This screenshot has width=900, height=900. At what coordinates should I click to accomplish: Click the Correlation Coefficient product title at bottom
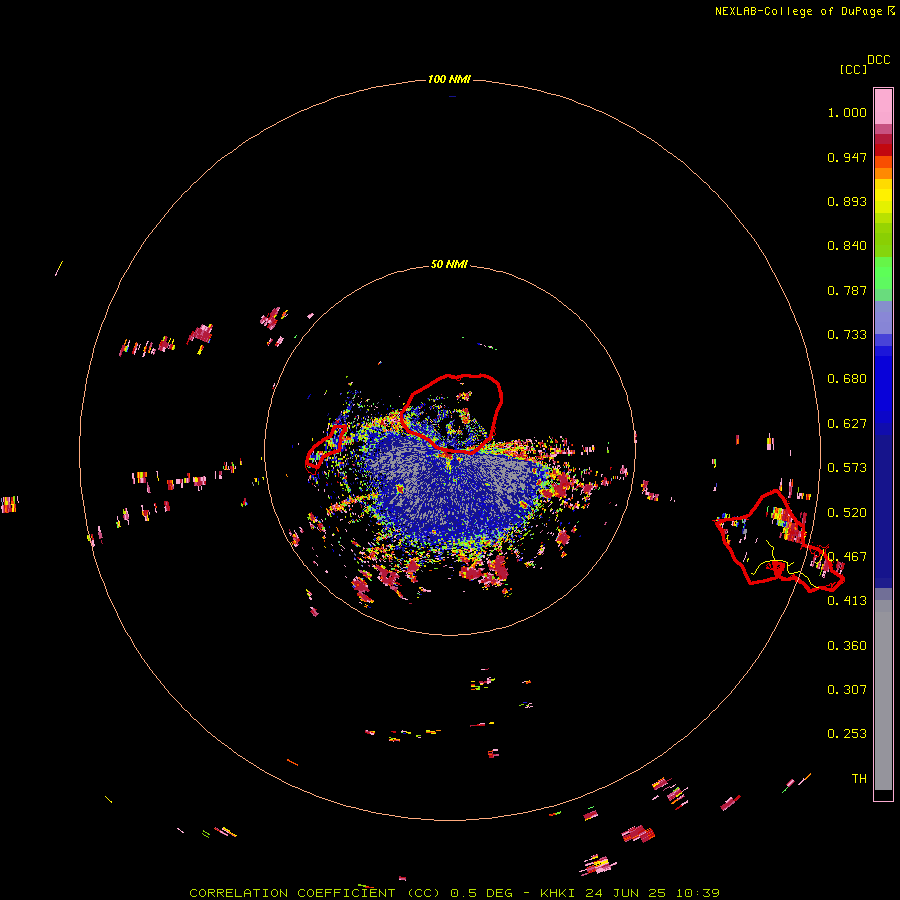tap(455, 893)
